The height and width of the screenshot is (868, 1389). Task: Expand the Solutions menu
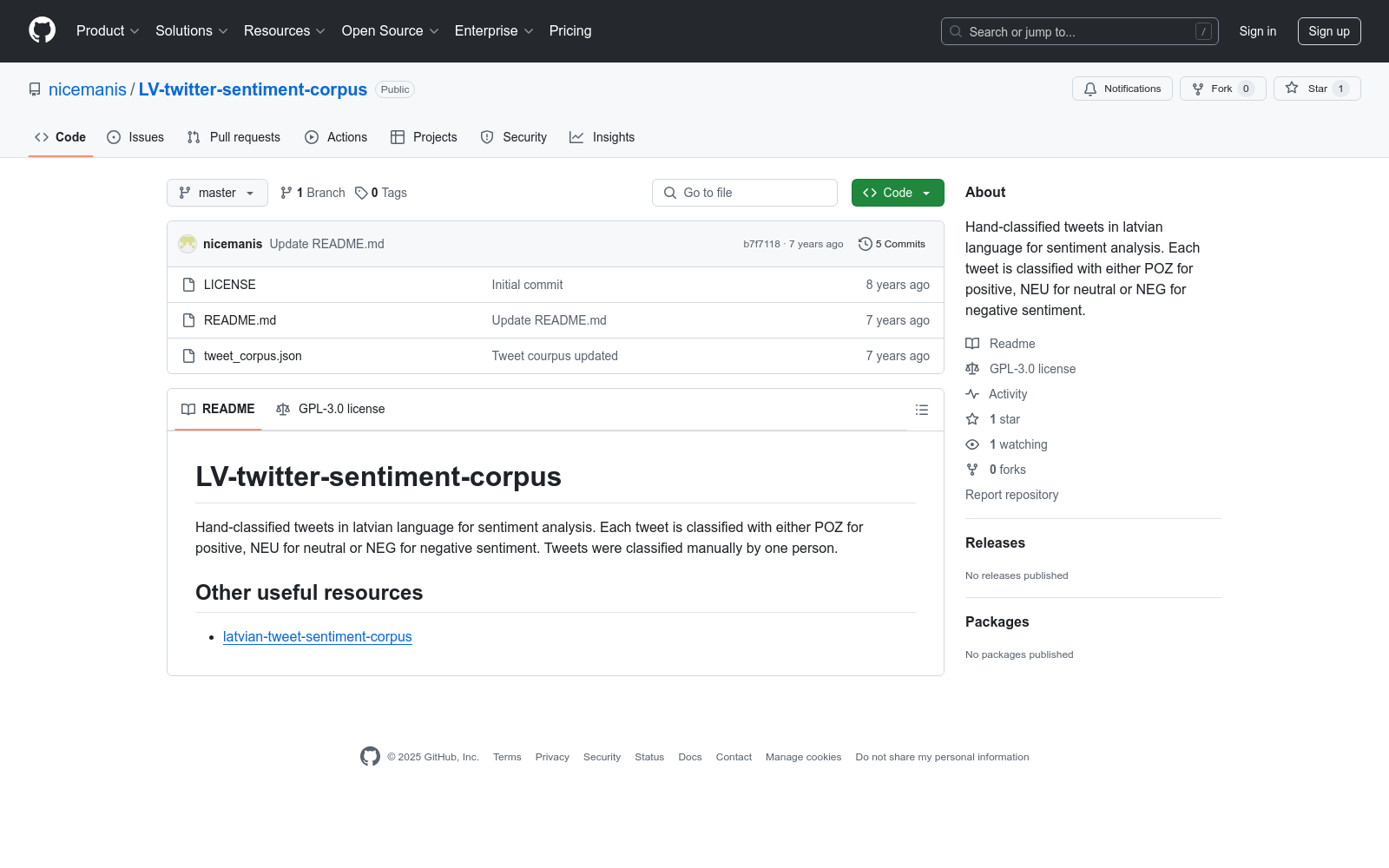191,31
